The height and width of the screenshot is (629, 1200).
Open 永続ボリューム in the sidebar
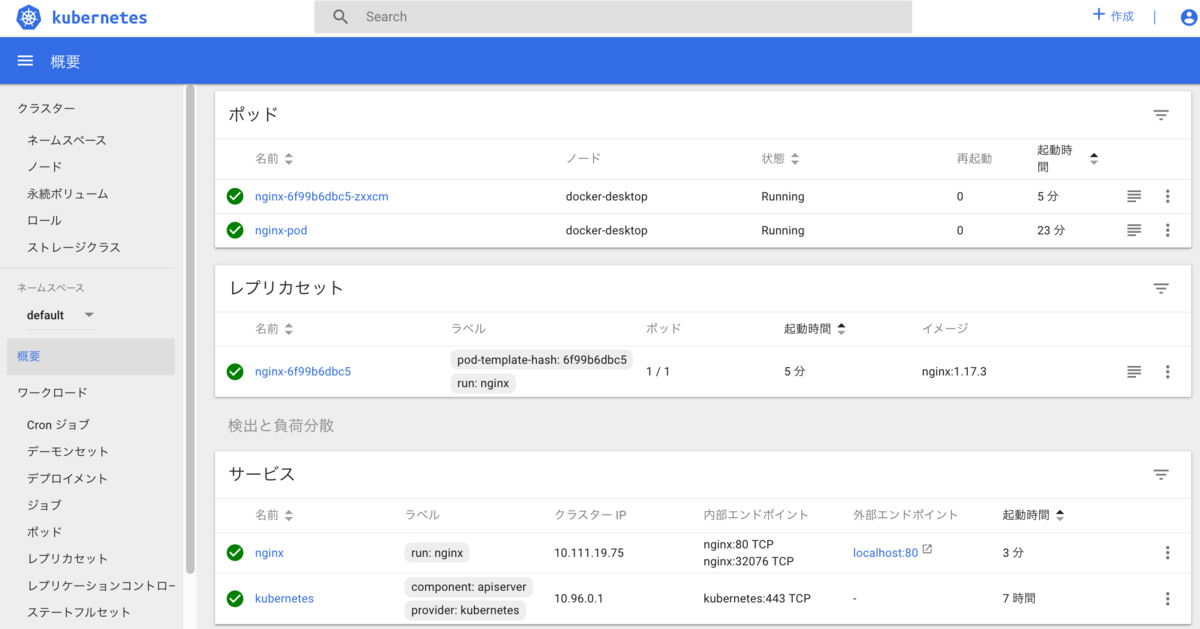[68, 194]
